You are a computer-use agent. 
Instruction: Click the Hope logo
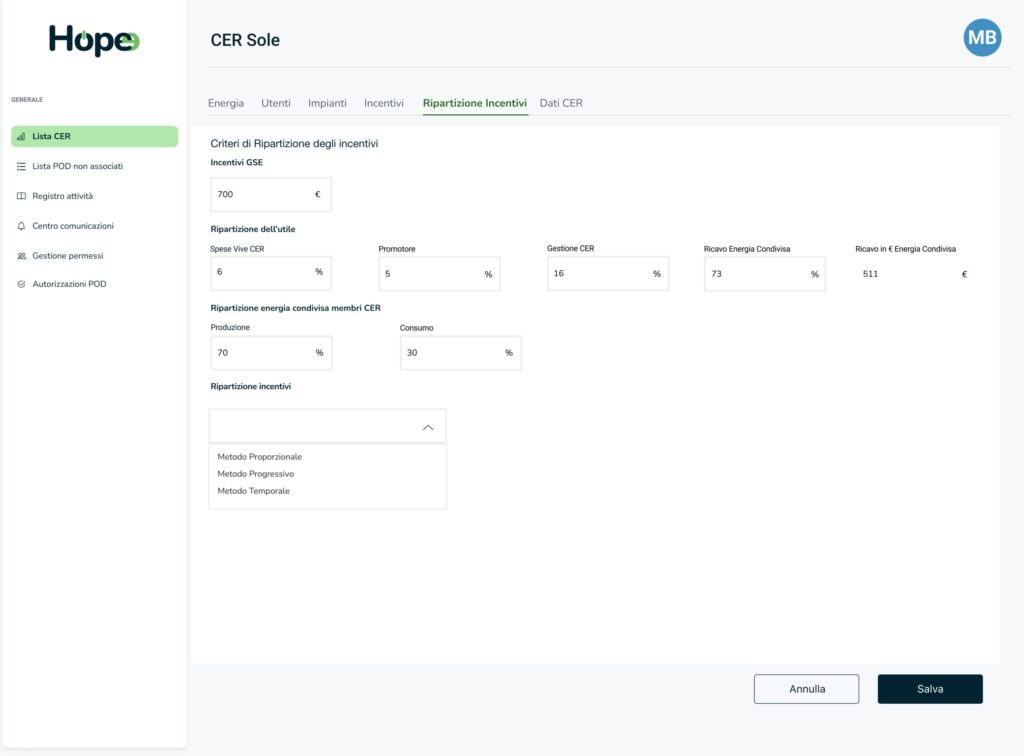(94, 40)
